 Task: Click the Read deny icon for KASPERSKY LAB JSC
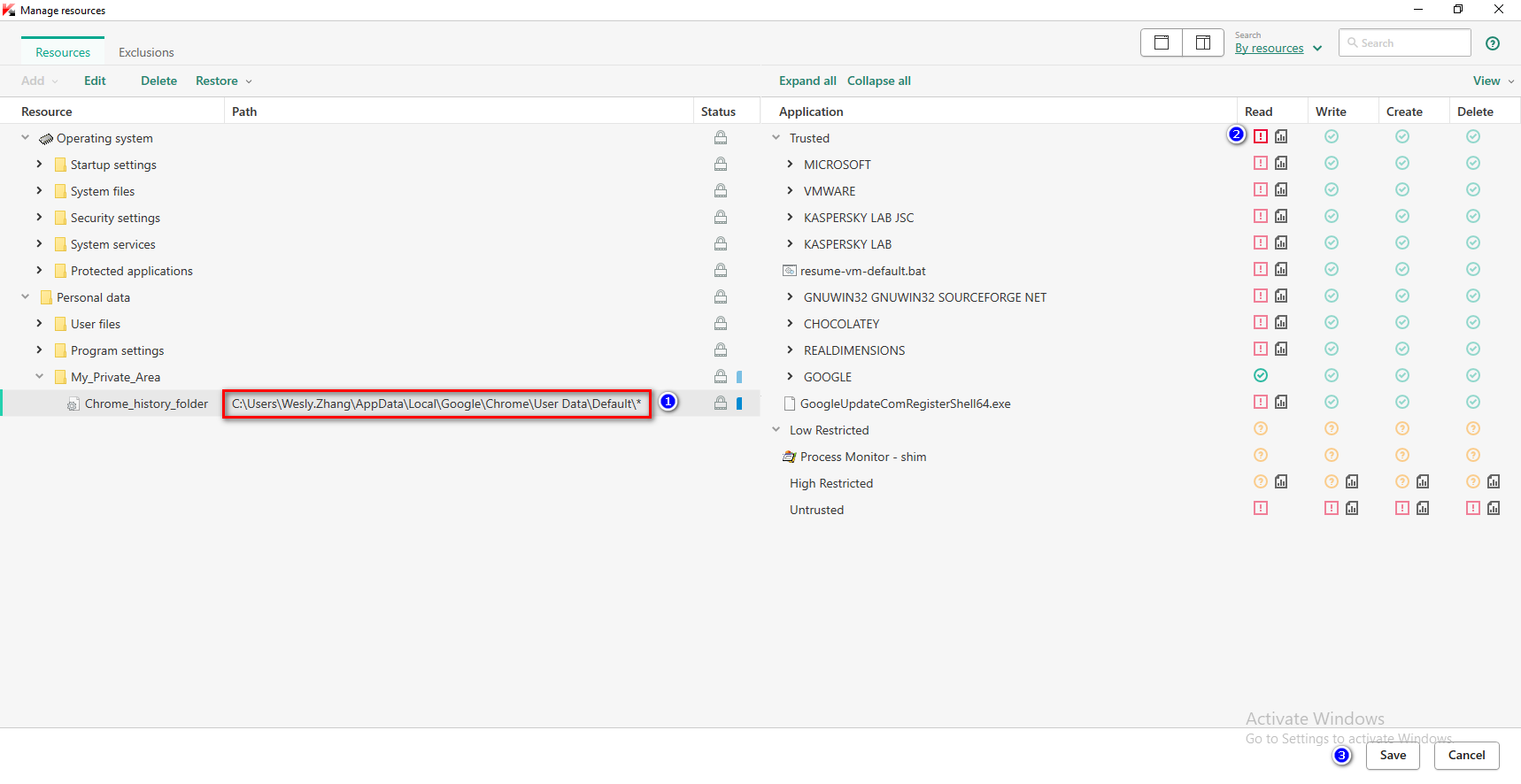click(1261, 216)
